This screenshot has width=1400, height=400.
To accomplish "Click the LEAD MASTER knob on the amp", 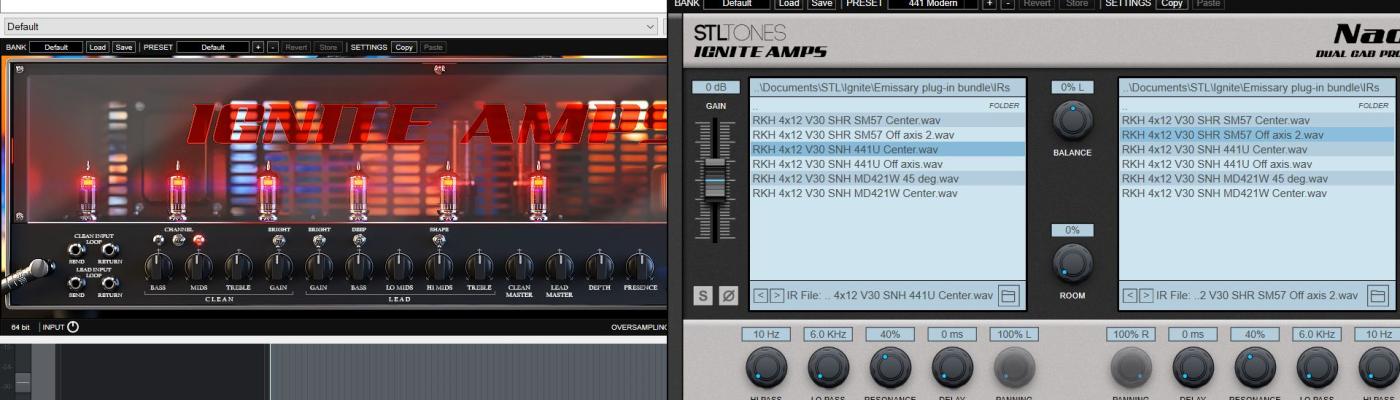I will (x=559, y=266).
